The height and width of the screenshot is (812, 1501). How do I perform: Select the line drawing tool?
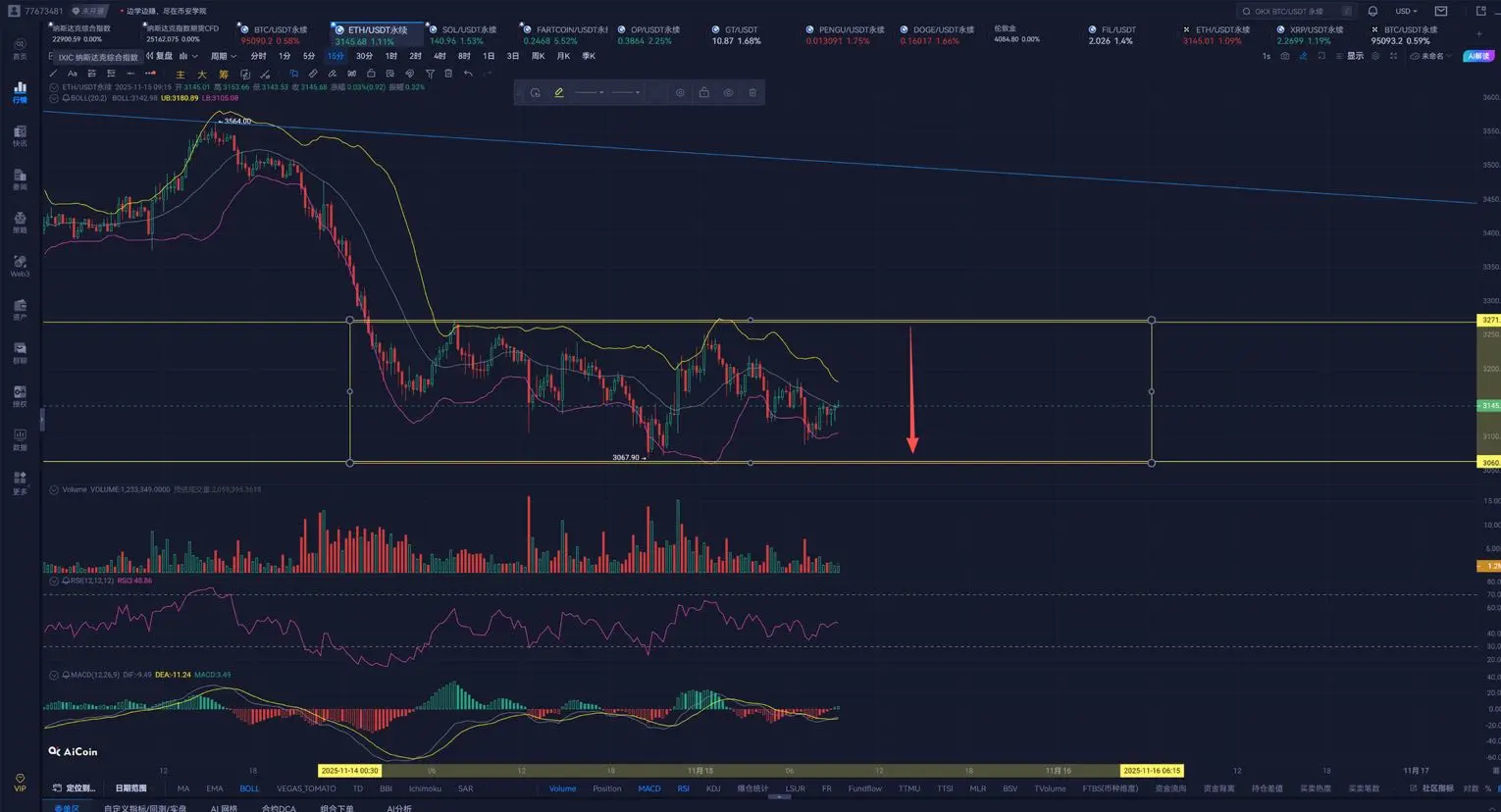tap(53, 74)
